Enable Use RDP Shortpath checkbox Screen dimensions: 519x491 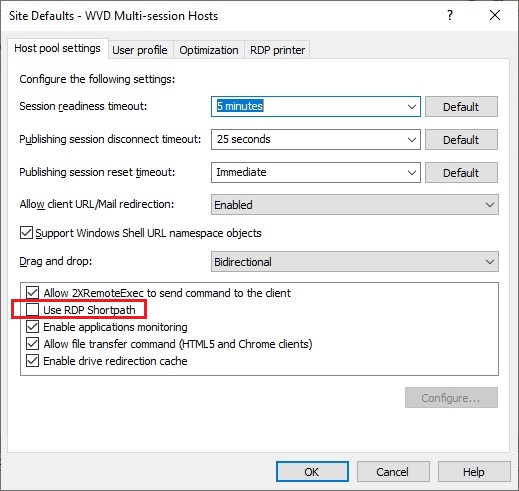click(32, 310)
